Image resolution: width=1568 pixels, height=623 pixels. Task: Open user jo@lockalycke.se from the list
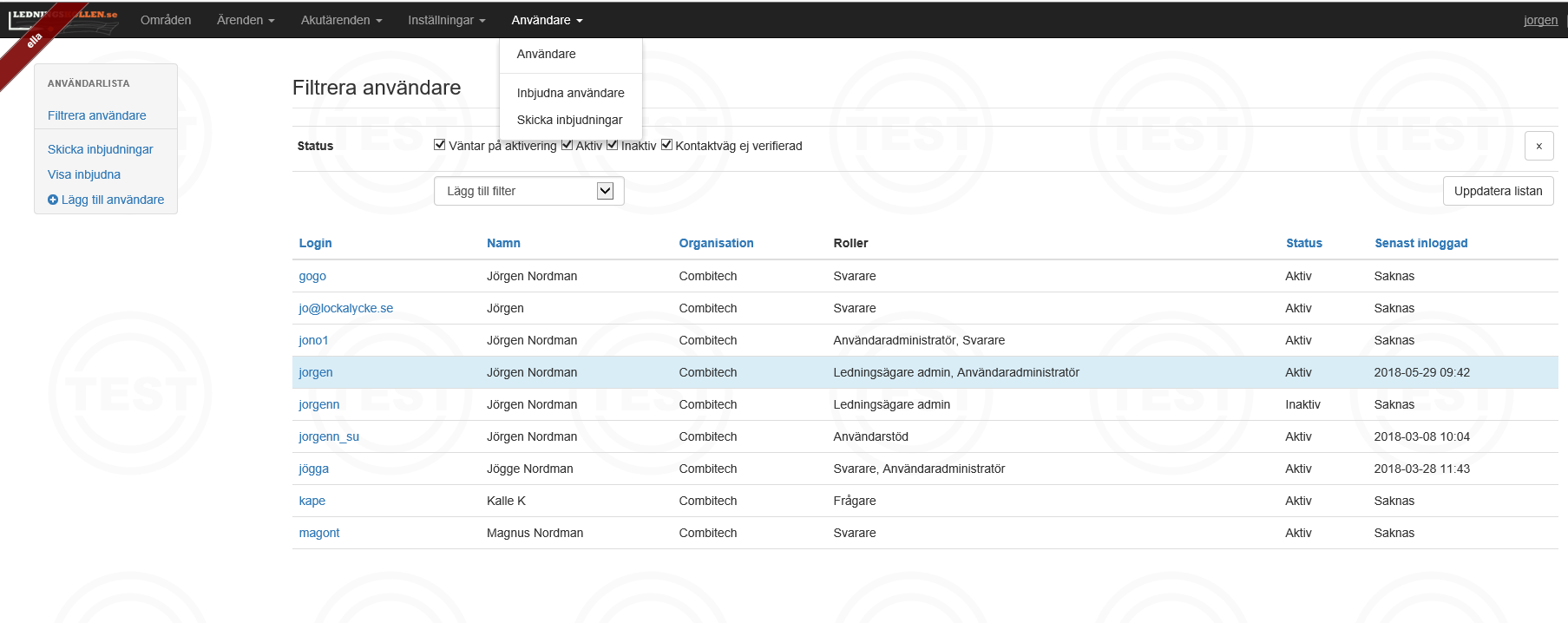pyautogui.click(x=345, y=308)
